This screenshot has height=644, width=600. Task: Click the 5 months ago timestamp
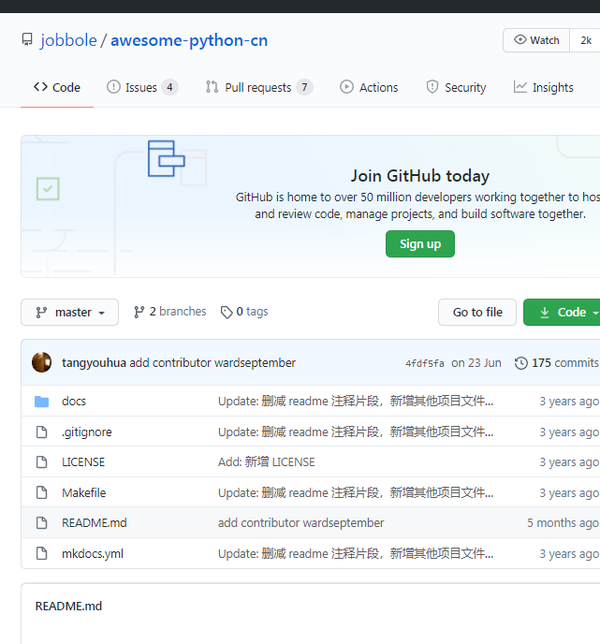tap(563, 523)
